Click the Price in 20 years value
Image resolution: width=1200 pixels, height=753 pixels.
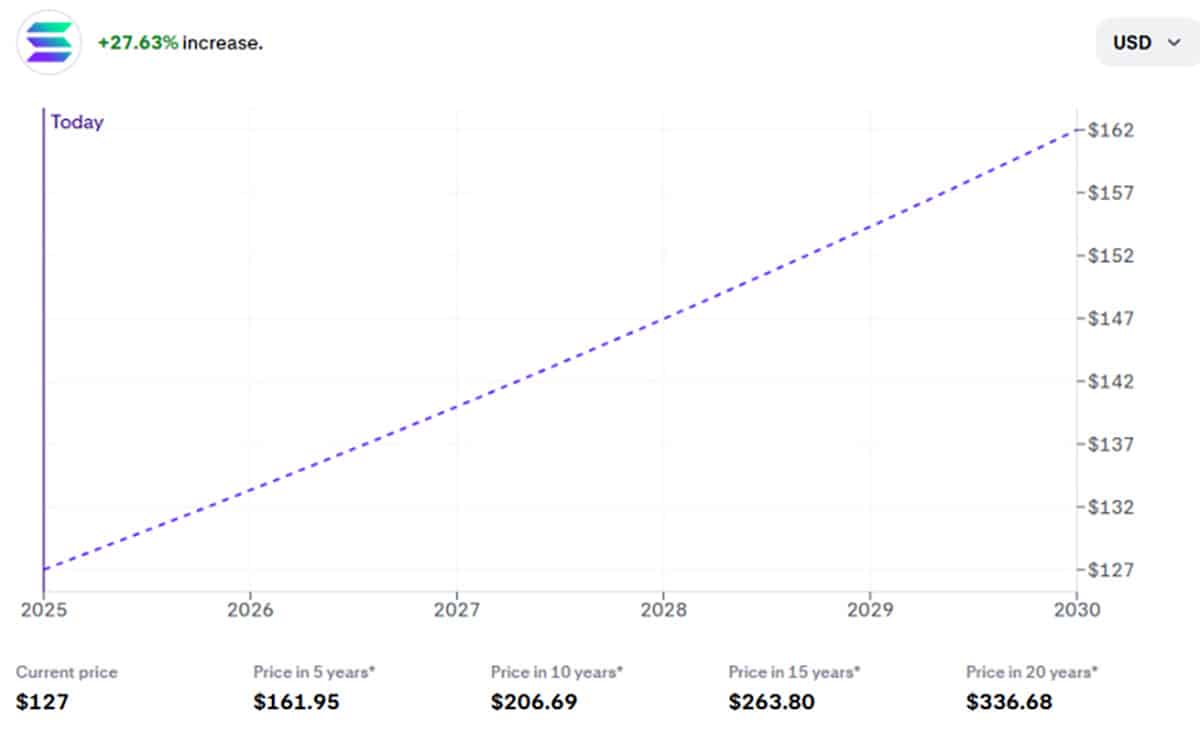1009,702
